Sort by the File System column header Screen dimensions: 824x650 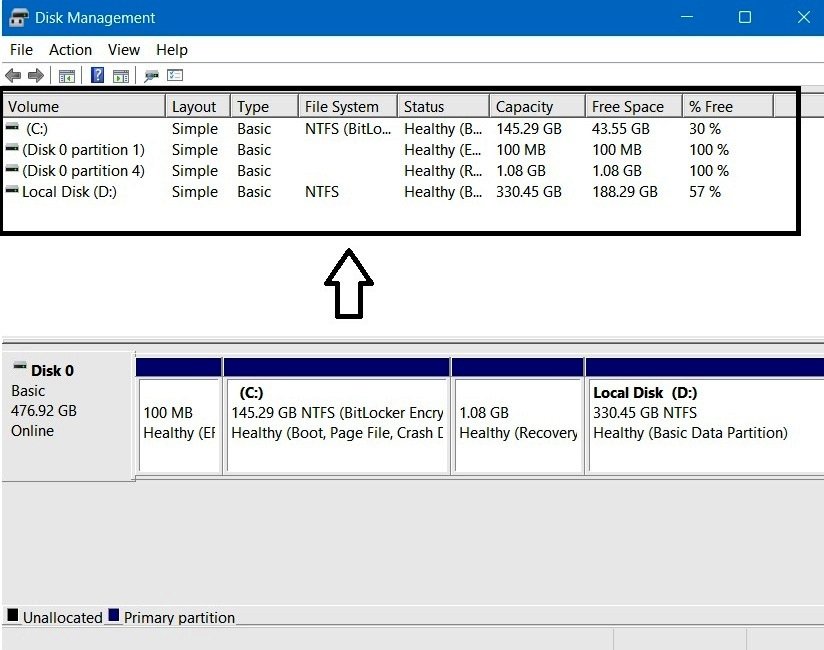[348, 107]
